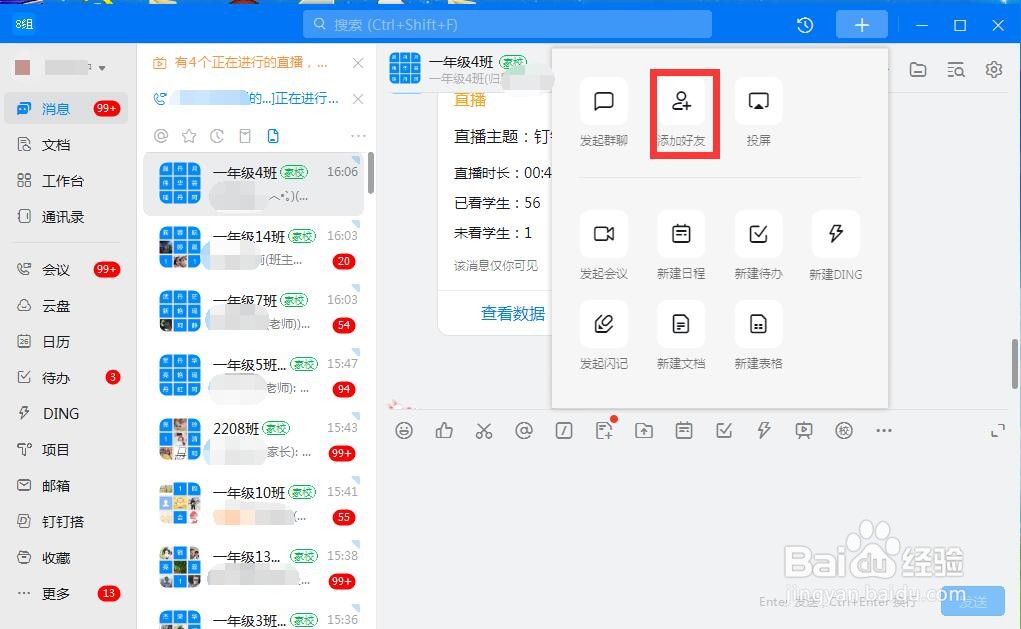Open the 一年级10班 conversation
The image size is (1021, 629).
pyautogui.click(x=253, y=503)
